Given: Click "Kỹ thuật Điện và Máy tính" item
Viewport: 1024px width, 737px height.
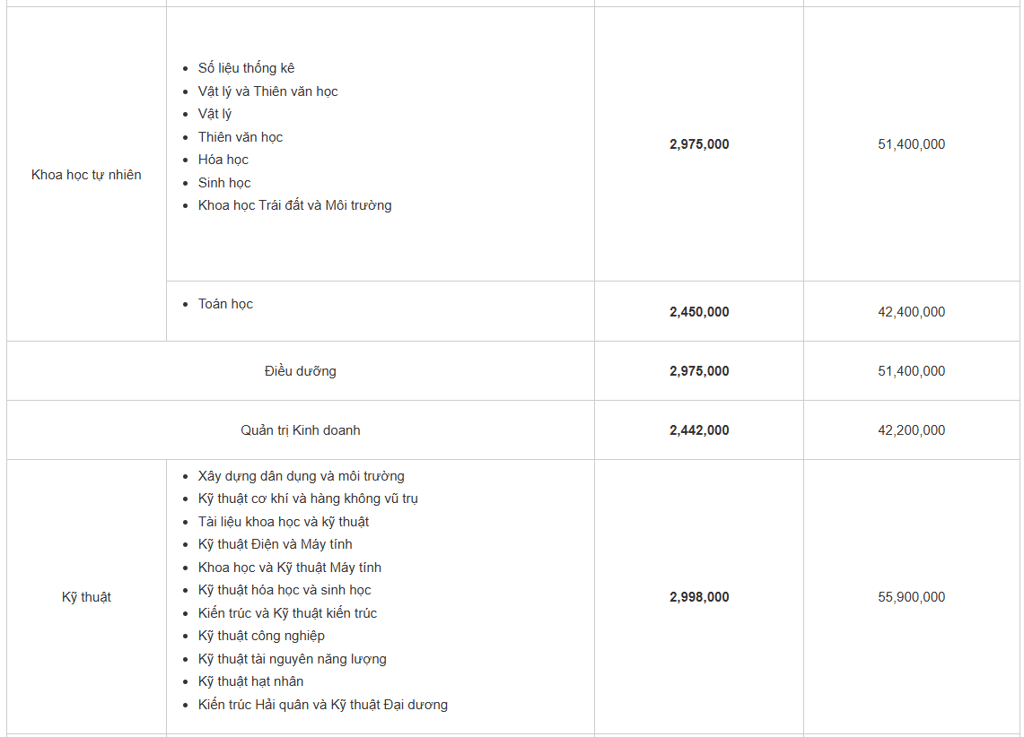Looking at the screenshot, I should [x=275, y=544].
